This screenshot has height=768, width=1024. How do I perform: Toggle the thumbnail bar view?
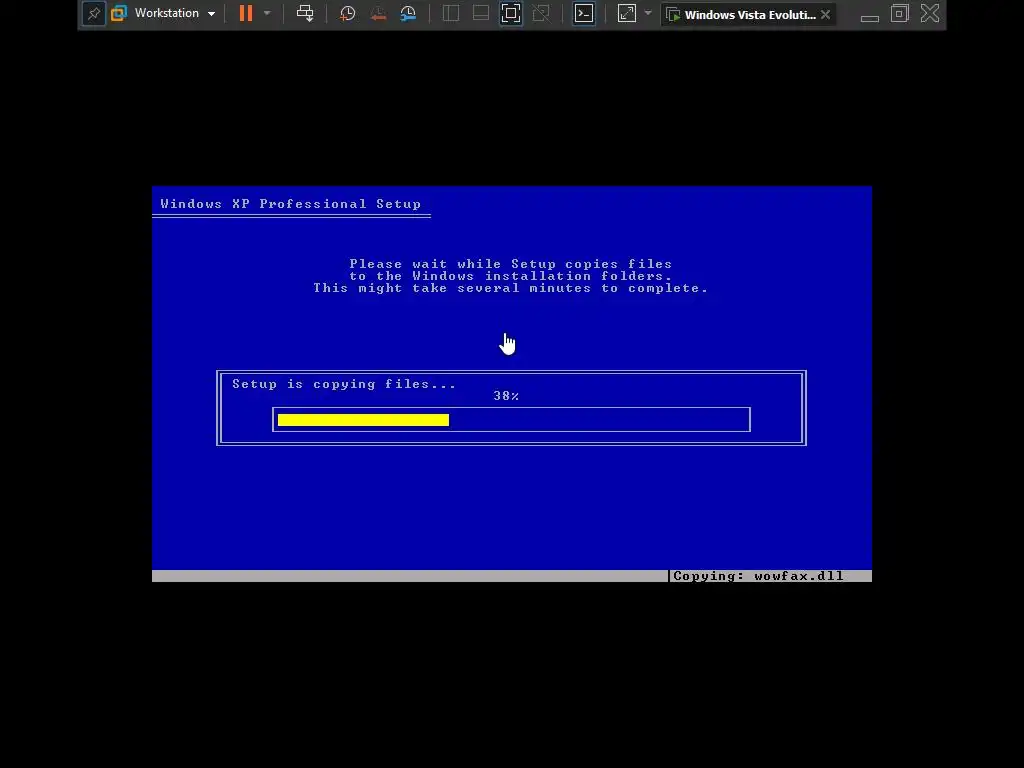pos(481,13)
